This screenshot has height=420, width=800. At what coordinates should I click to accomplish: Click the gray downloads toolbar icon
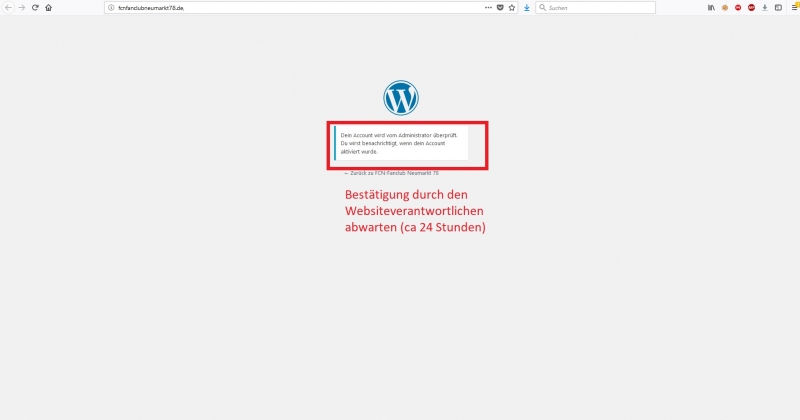pos(764,8)
